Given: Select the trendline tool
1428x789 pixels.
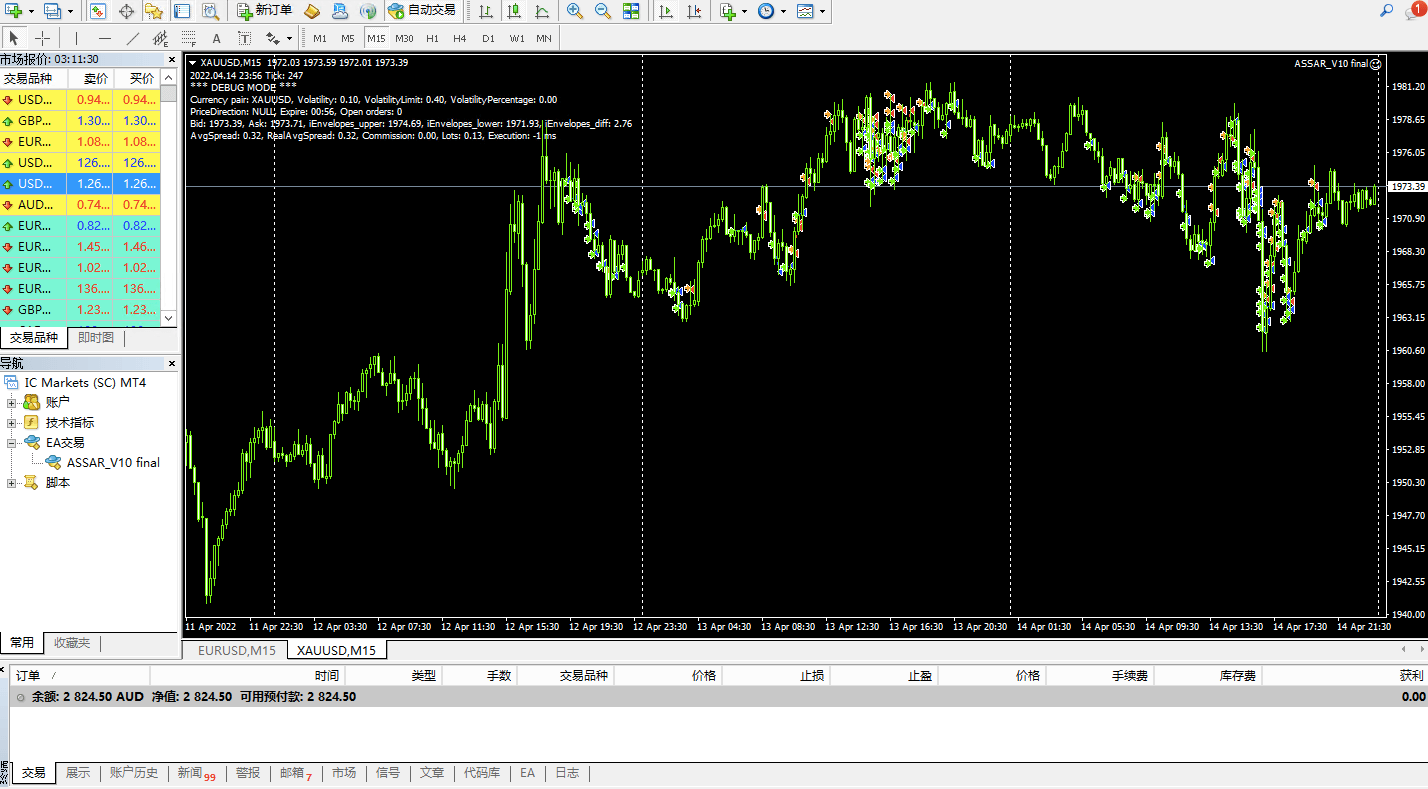Looking at the screenshot, I should (x=132, y=38).
